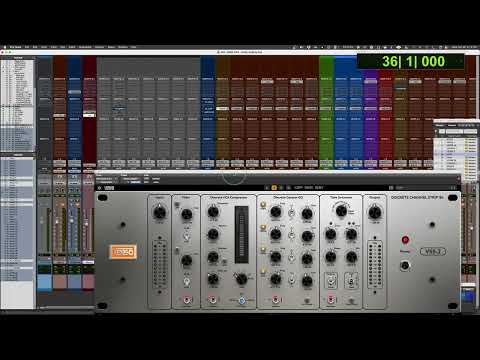Viewport: 480px width, 360px height.
Task: Click COPY in the plugin top bar
Action: 298,188
